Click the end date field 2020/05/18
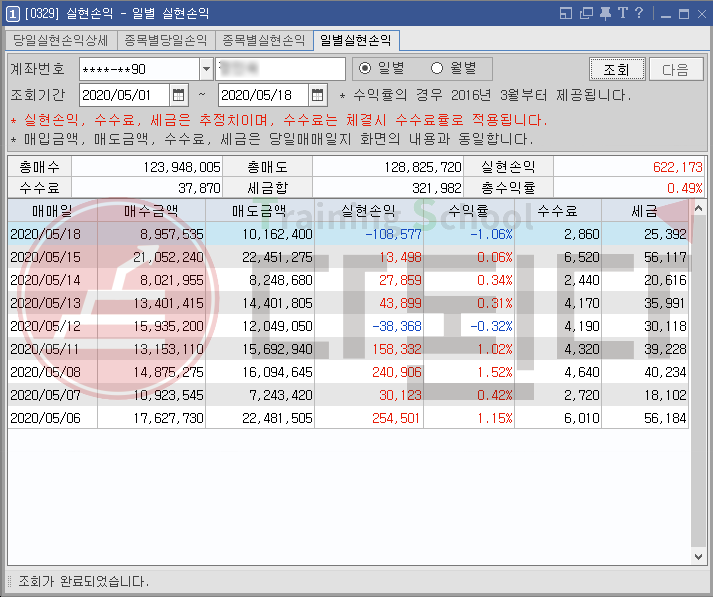The width and height of the screenshot is (713, 597). click(x=263, y=95)
